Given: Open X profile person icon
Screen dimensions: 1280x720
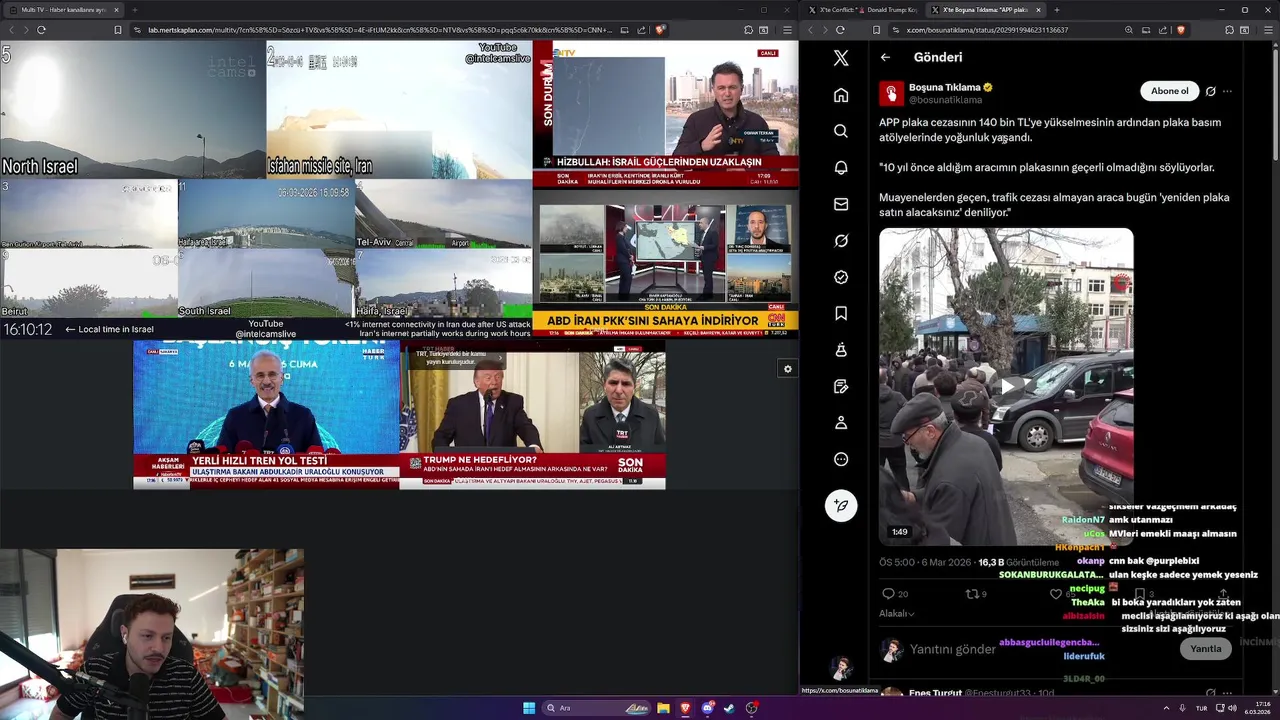Looking at the screenshot, I should tap(841, 423).
